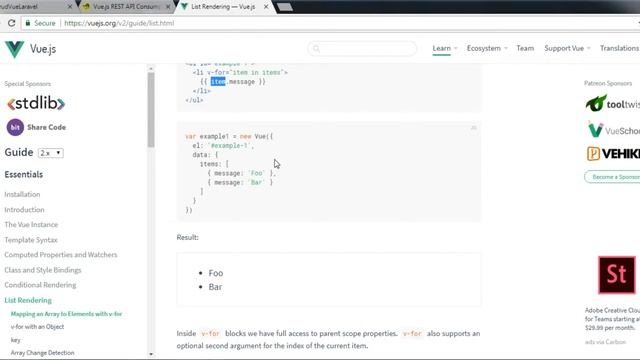
Task: Click the Special Sponsors label
Action: click(28, 84)
